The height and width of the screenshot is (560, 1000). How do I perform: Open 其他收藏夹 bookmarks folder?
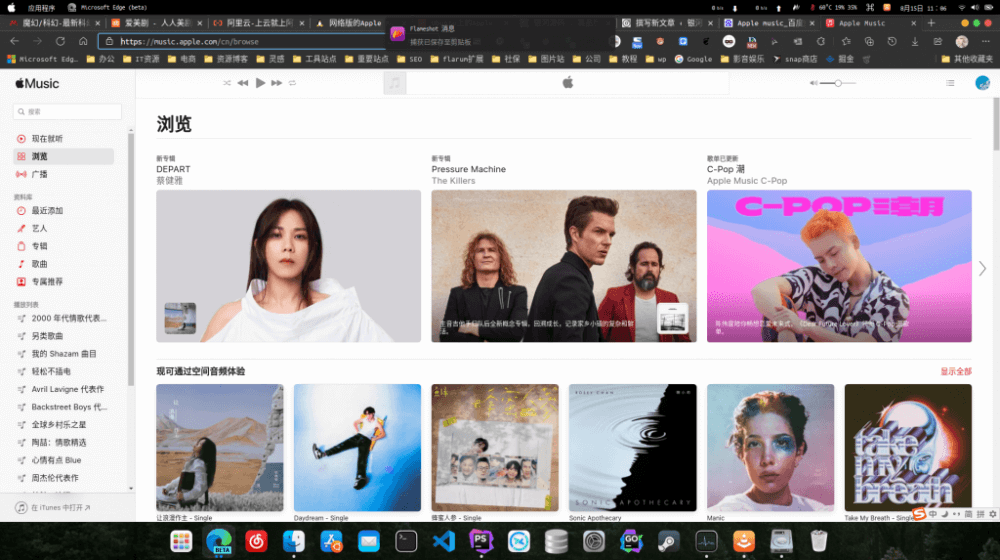pos(967,59)
